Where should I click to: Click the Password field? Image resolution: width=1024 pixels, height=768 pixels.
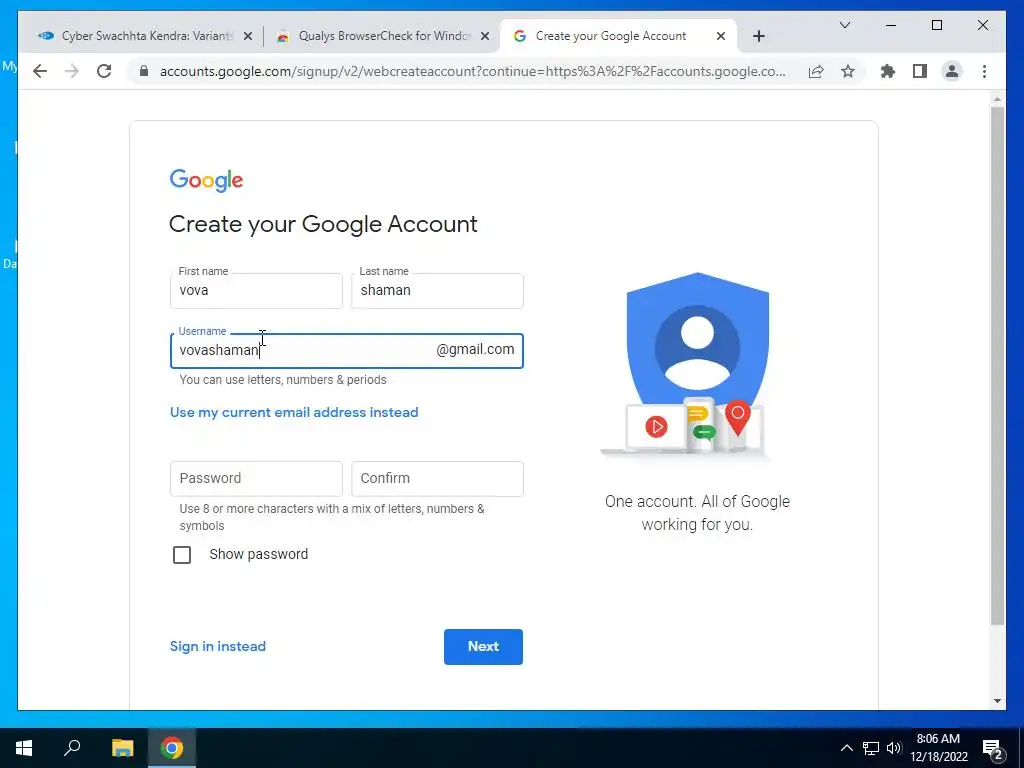point(256,479)
